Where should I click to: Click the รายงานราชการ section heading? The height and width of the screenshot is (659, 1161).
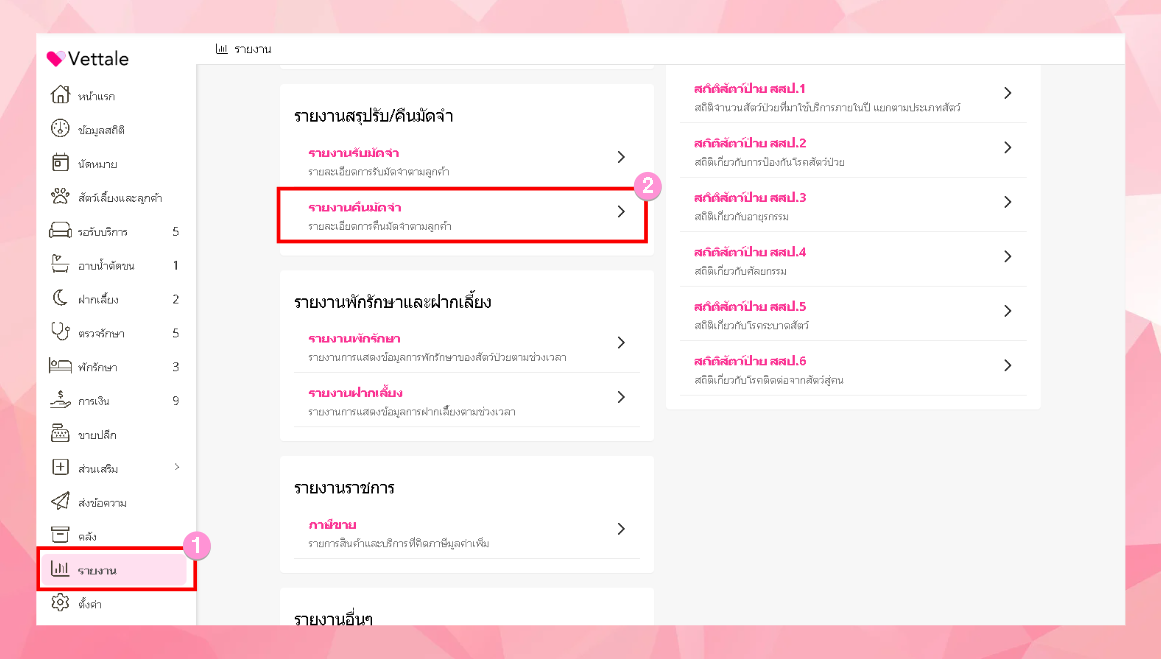tap(344, 488)
